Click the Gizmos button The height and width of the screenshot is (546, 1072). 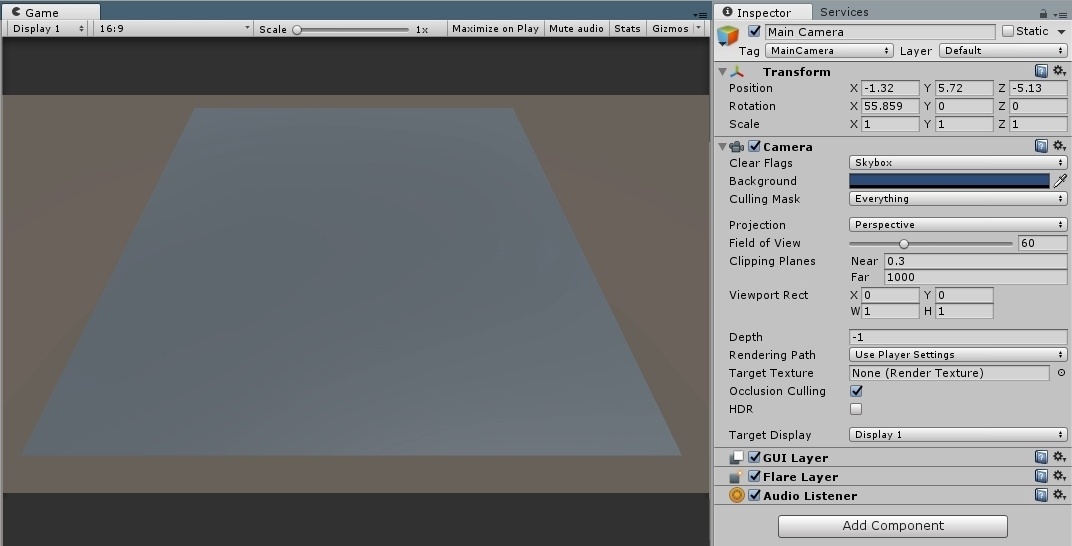click(x=670, y=29)
